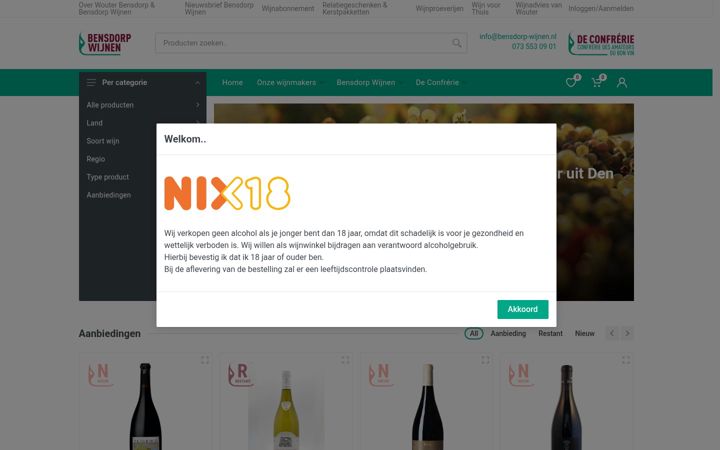
Task: Click the white wine bottle with R badge
Action: 286,410
